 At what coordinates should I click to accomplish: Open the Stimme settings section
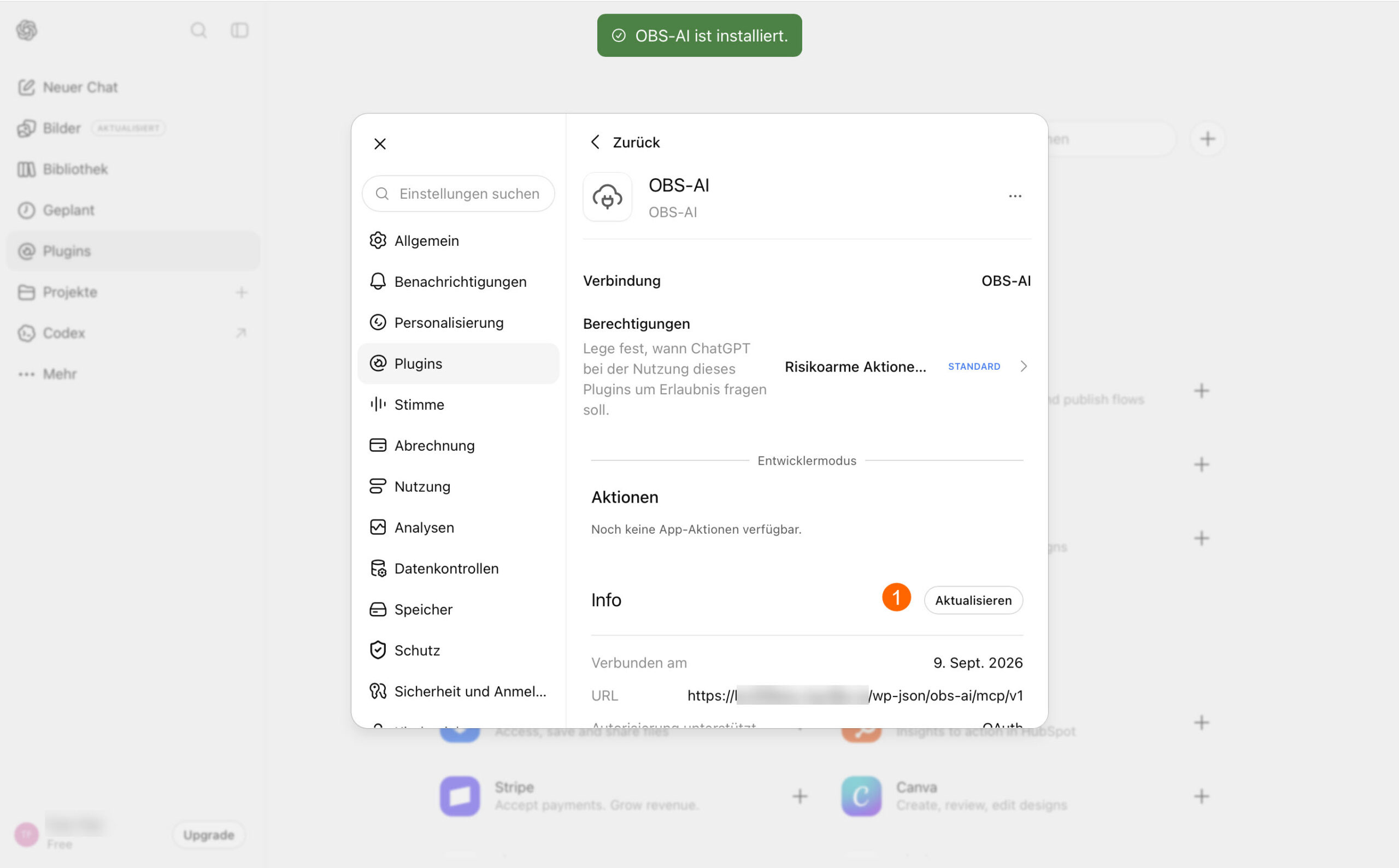click(x=459, y=405)
